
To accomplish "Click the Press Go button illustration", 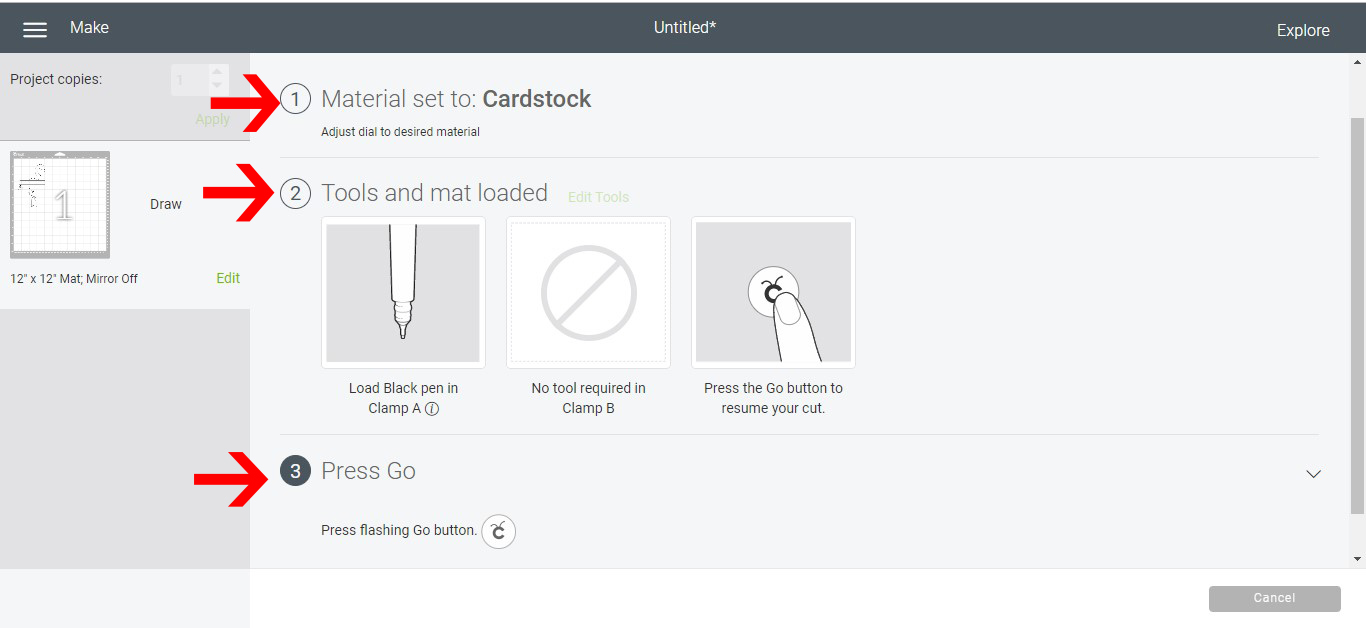I will [x=773, y=292].
